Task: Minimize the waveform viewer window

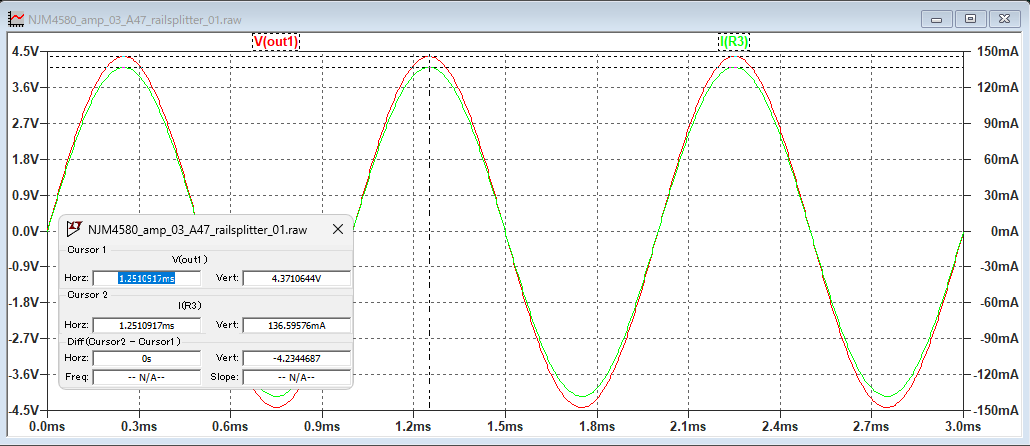Action: coord(937,18)
